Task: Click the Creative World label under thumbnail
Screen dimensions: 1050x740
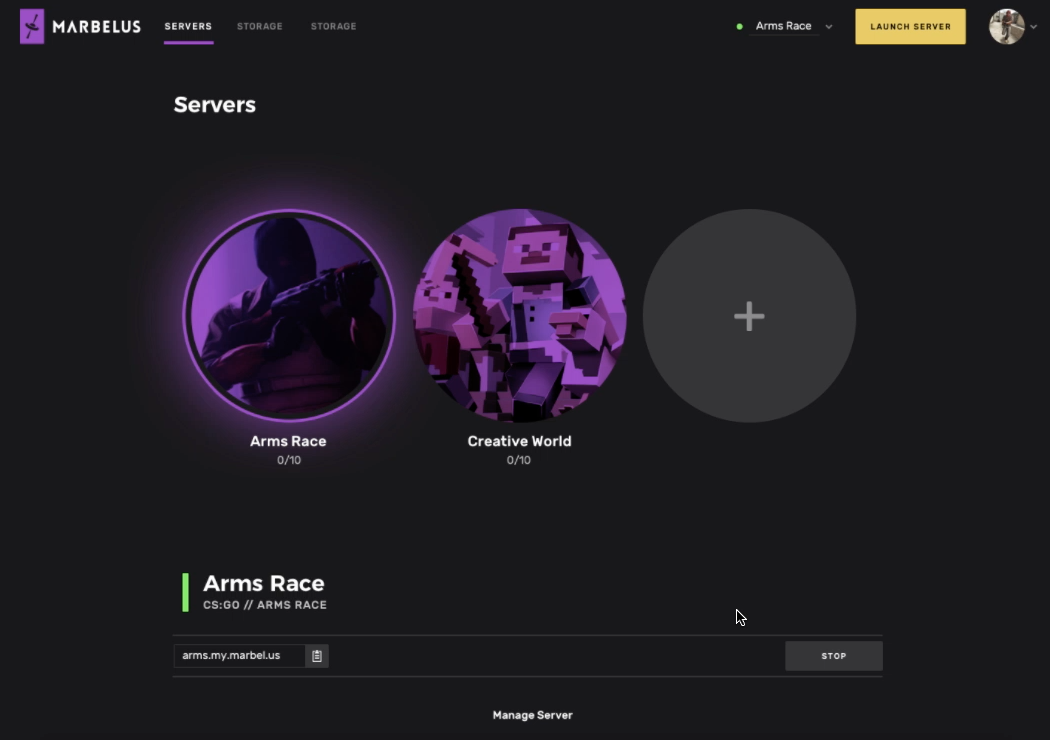Action: pyautogui.click(x=519, y=441)
